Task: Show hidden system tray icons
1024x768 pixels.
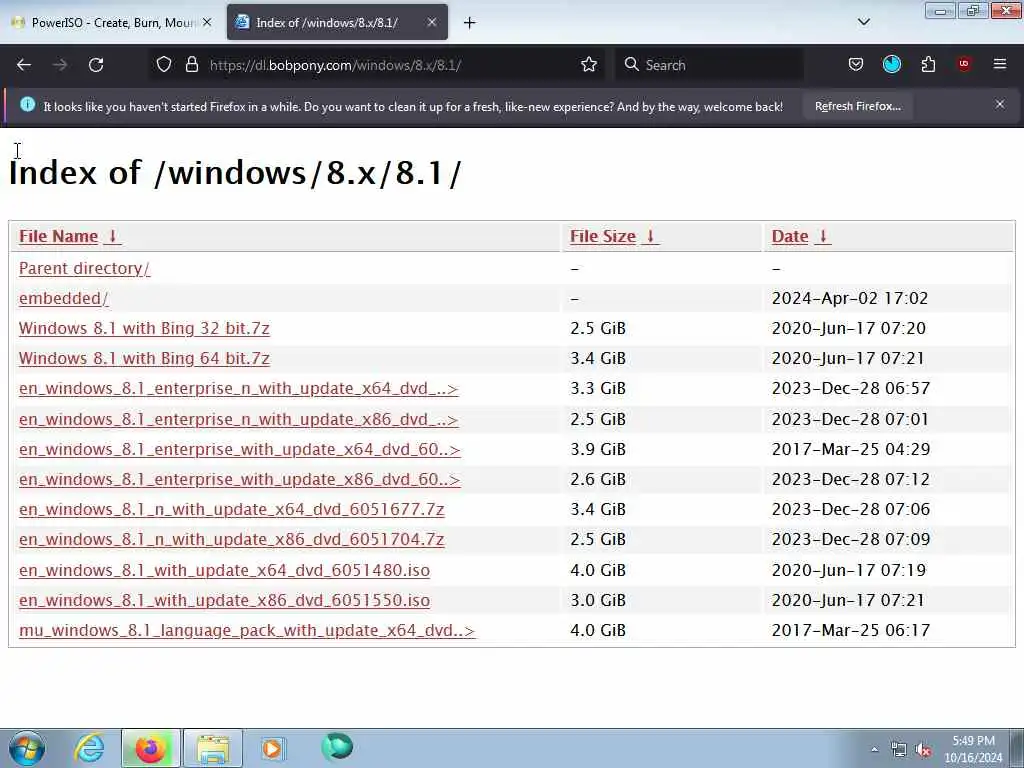Action: click(x=874, y=750)
